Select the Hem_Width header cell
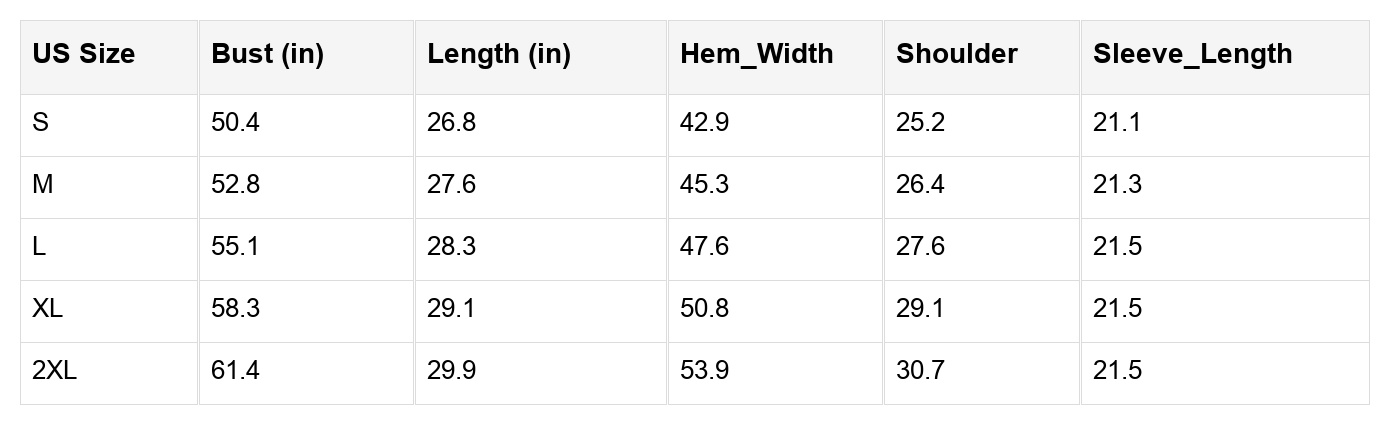 (x=756, y=54)
